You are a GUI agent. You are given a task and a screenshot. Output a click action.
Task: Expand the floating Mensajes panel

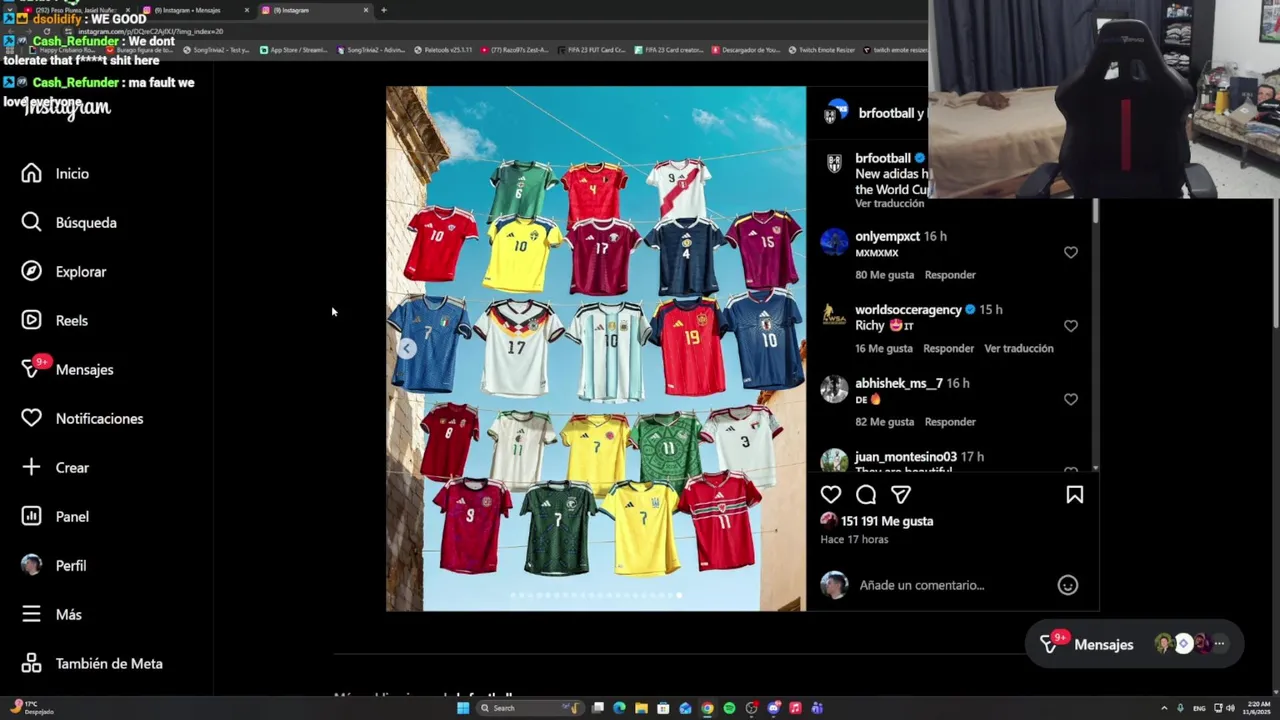pyautogui.click(x=1134, y=645)
